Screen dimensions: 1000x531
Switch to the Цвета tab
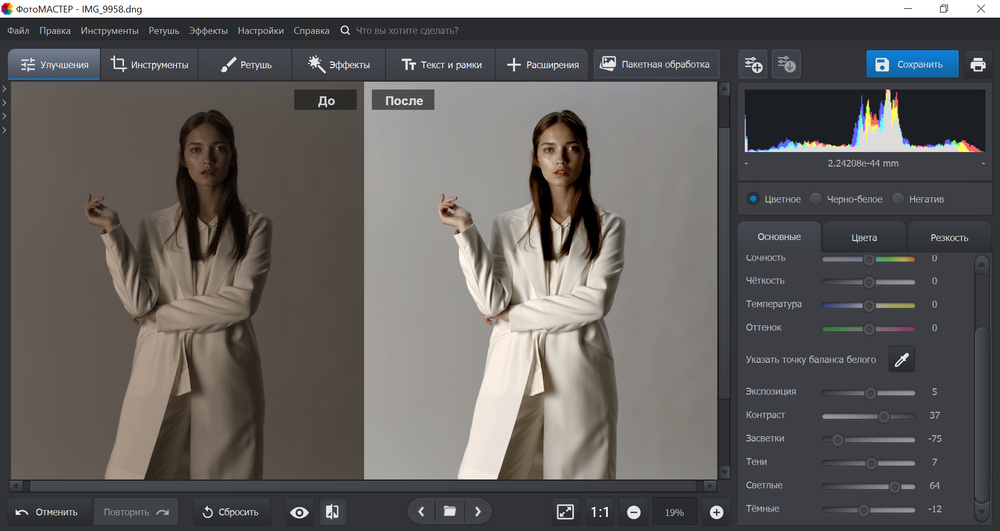click(x=864, y=237)
